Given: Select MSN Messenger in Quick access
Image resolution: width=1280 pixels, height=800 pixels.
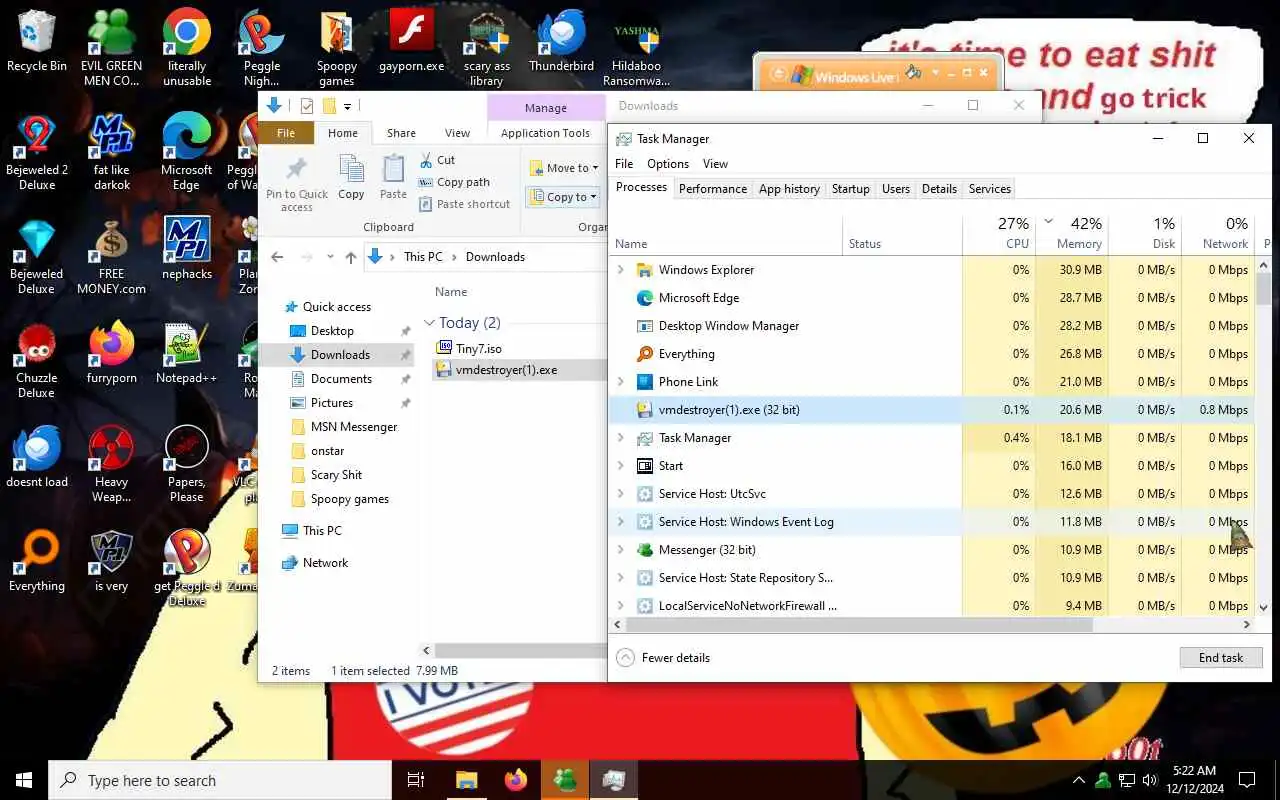Looking at the screenshot, I should point(354,427).
